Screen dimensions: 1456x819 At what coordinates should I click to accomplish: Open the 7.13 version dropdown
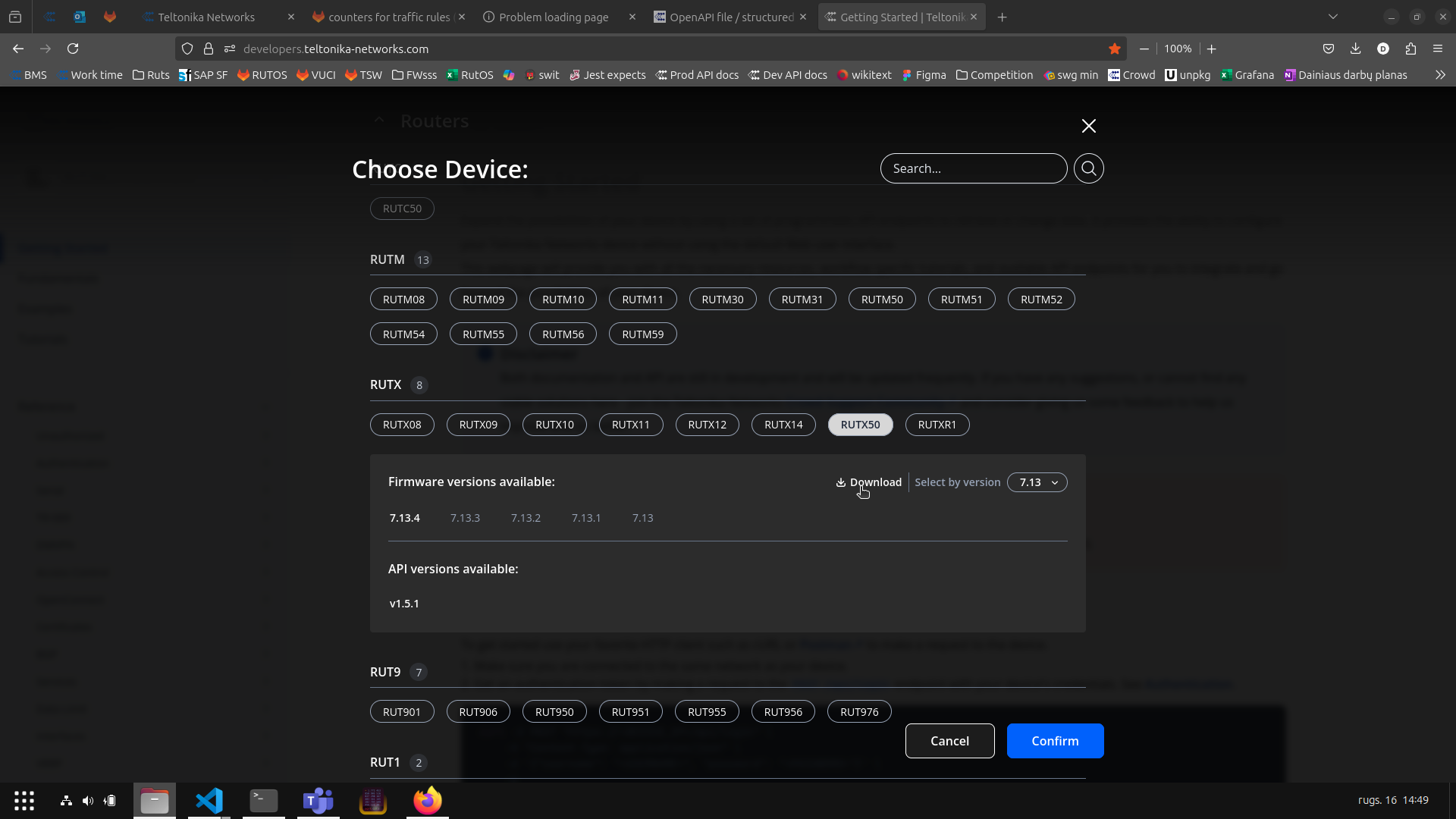[x=1037, y=482]
